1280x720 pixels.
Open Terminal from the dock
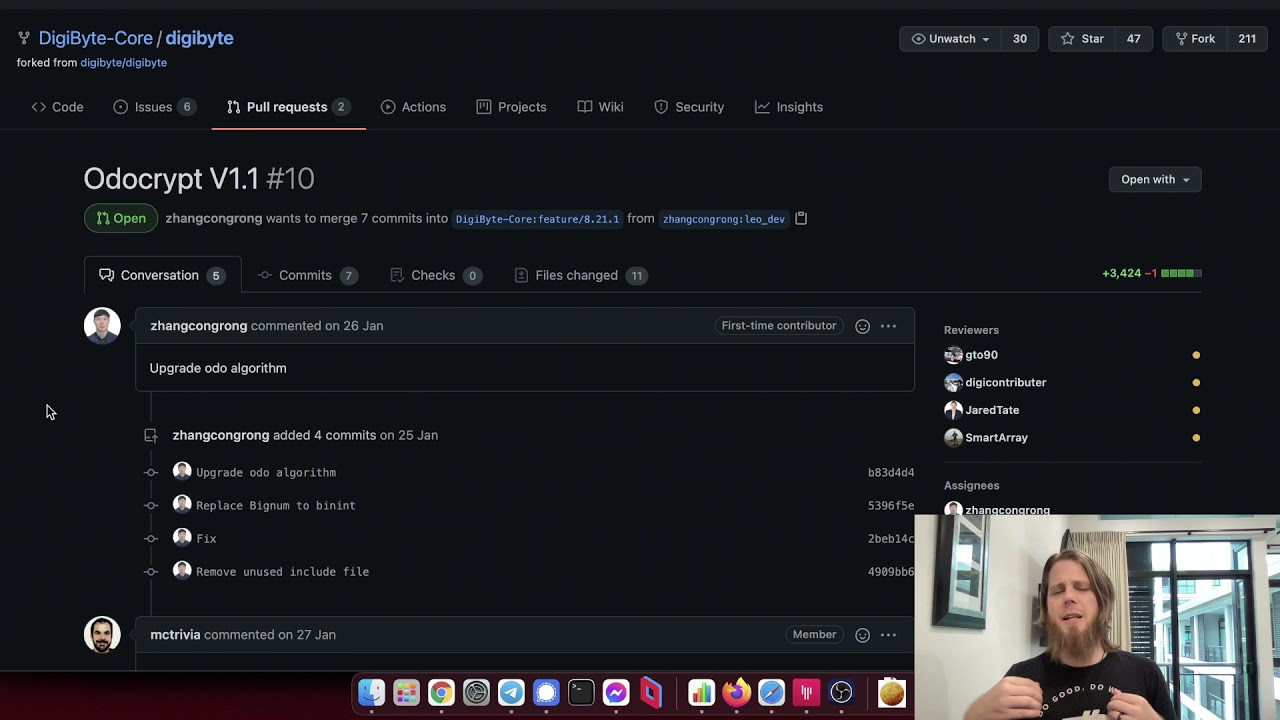click(581, 692)
